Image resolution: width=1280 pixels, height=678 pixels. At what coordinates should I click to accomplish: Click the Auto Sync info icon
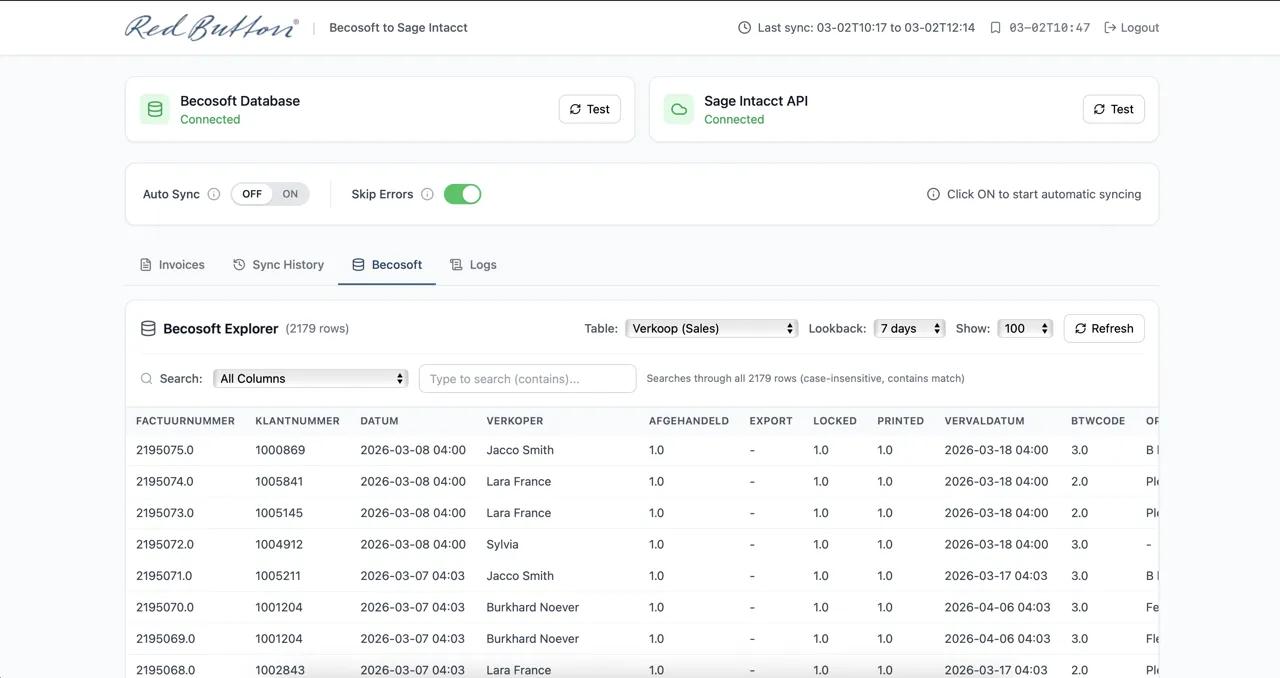(x=213, y=194)
